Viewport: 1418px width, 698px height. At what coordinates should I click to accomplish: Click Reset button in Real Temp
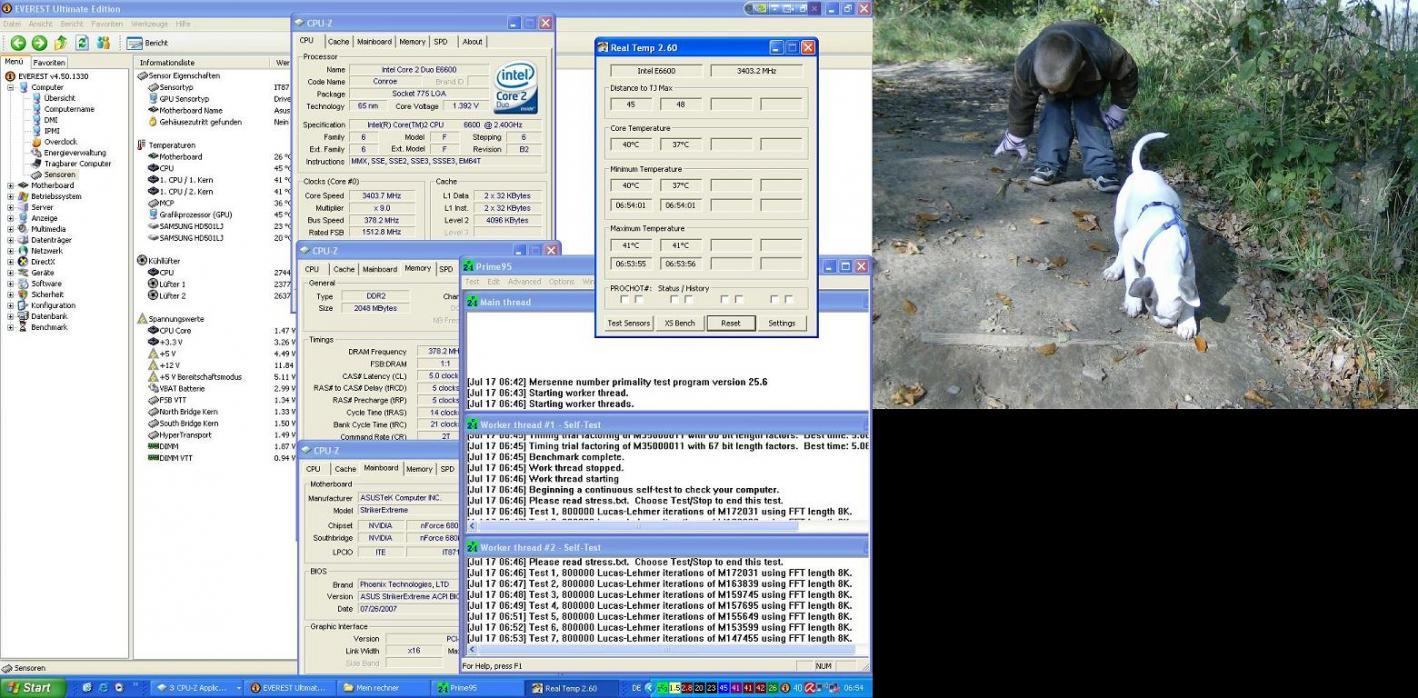coord(731,323)
